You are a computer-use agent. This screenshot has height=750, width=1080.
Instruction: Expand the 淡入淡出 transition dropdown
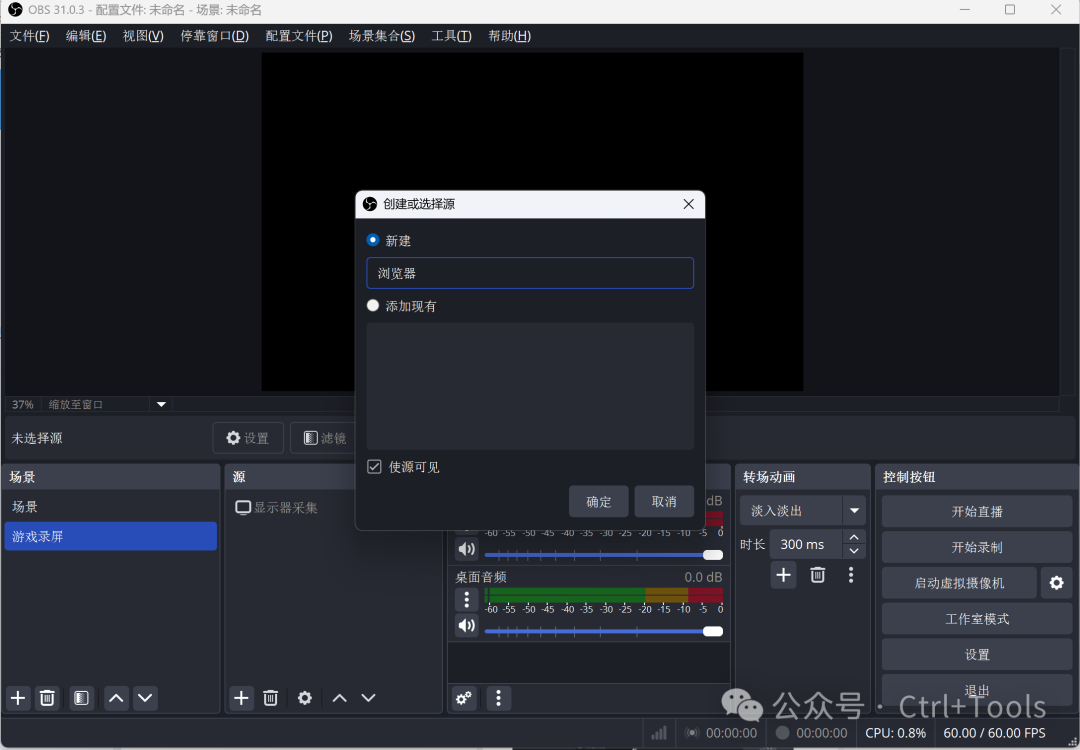click(854, 511)
